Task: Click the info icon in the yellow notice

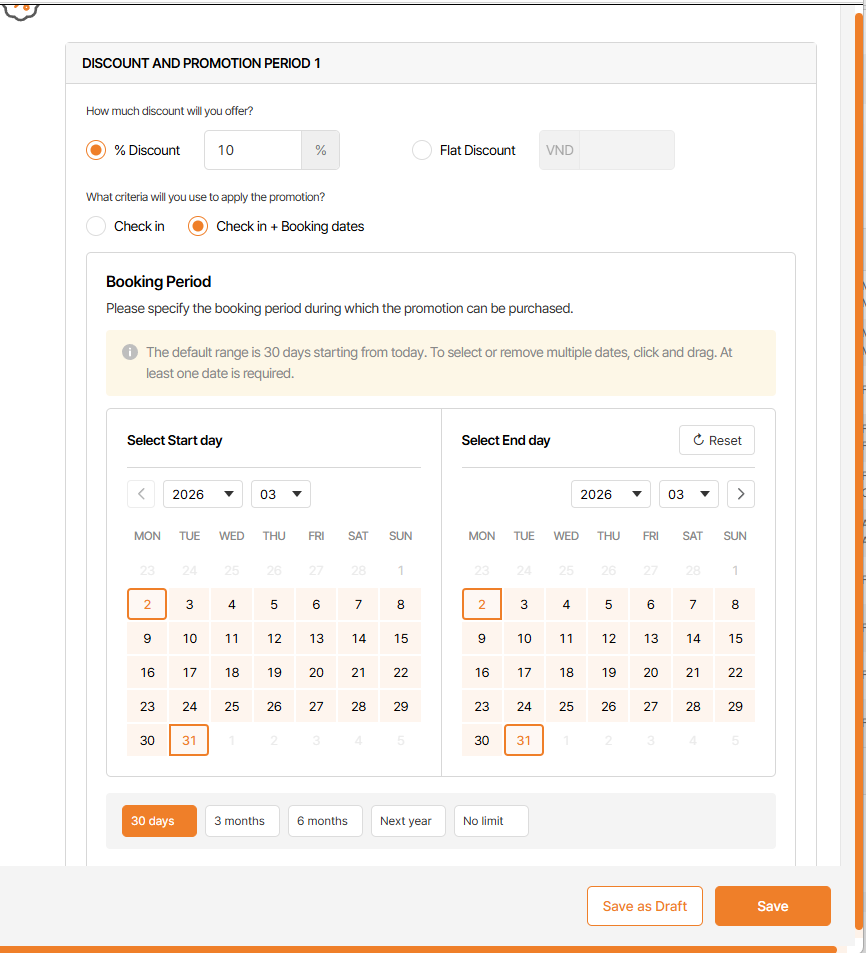Action: [130, 352]
